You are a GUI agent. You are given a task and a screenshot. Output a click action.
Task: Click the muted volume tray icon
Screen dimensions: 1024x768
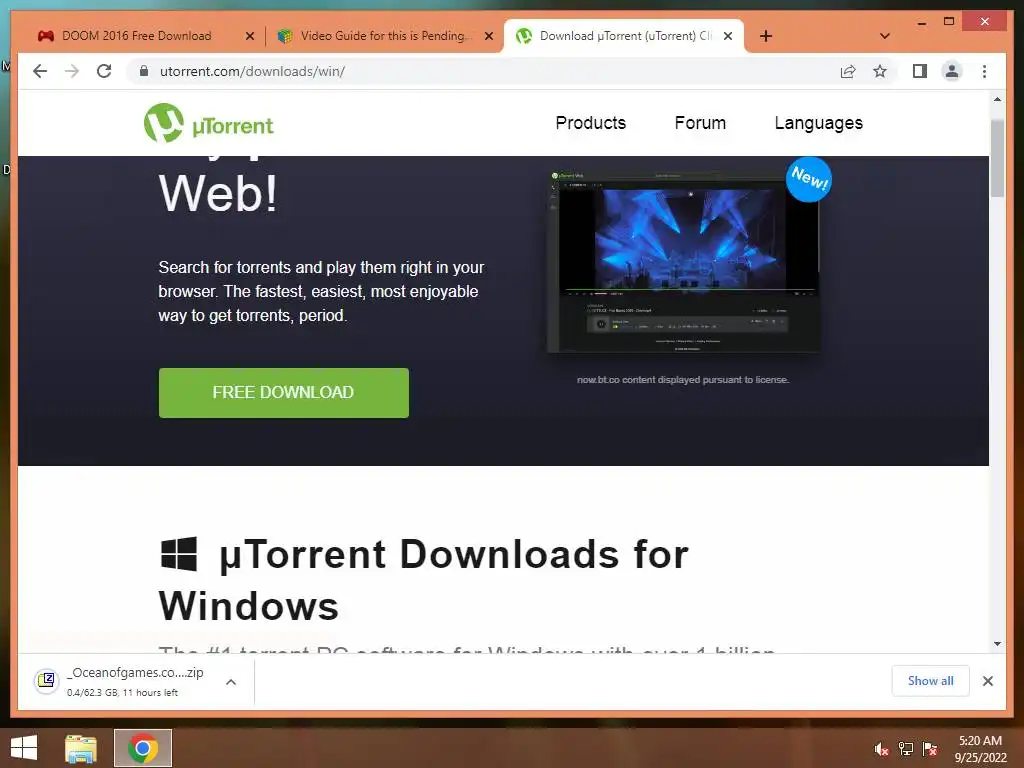881,750
